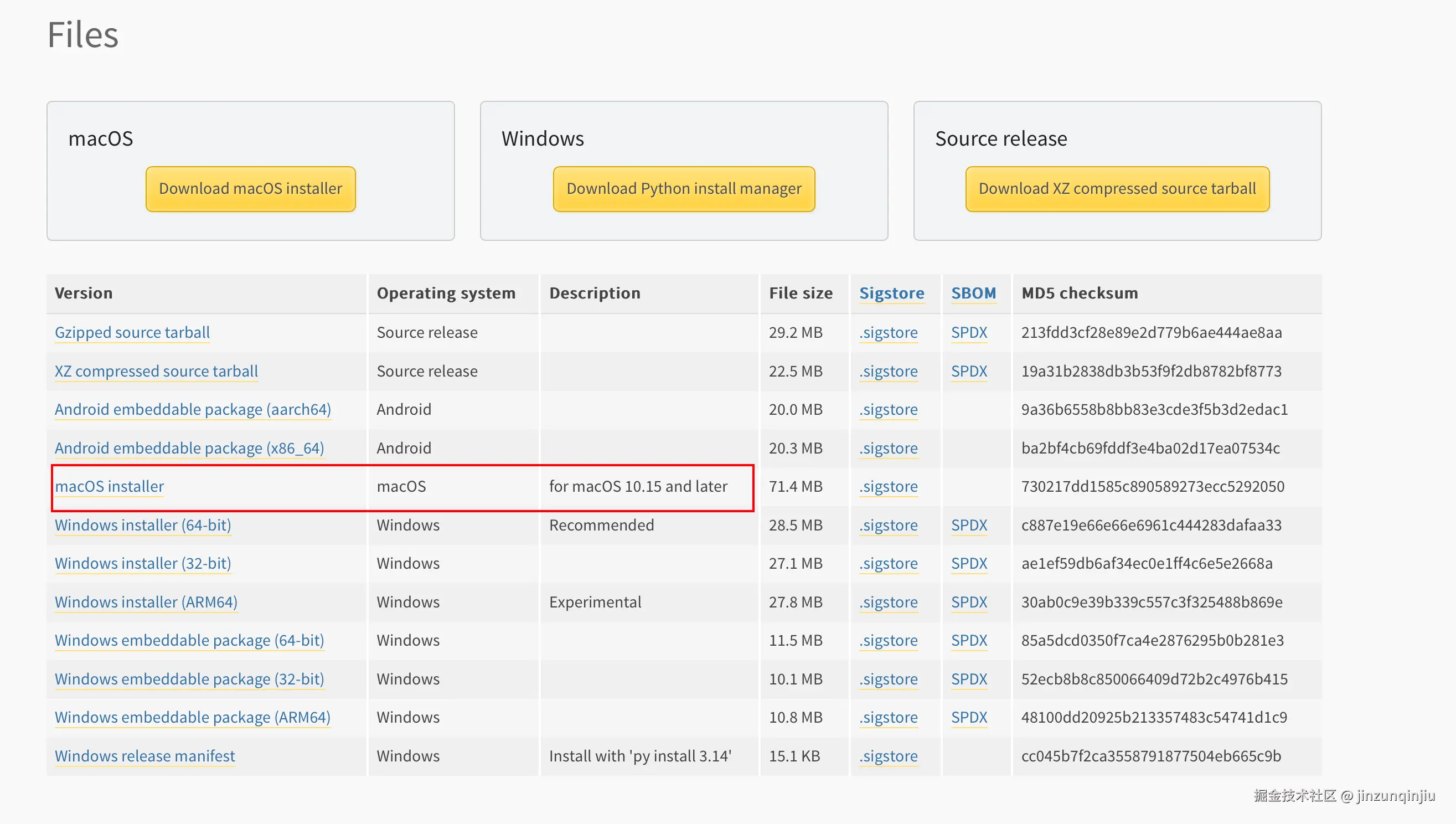
Task: Click Download macOS installer button
Action: [250, 188]
